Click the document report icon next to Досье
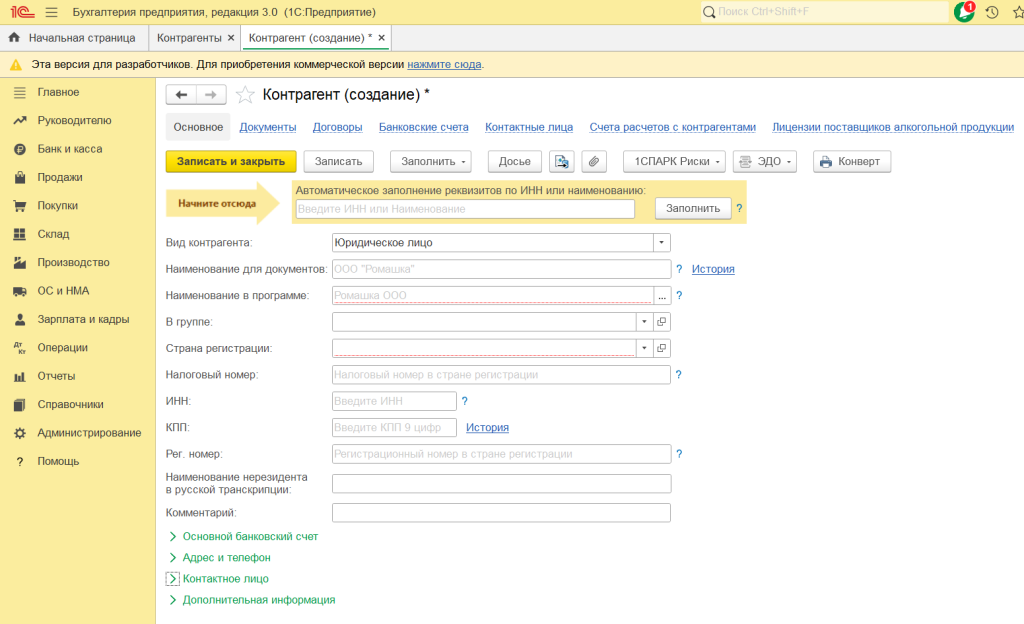Image resolution: width=1024 pixels, height=624 pixels. (562, 162)
